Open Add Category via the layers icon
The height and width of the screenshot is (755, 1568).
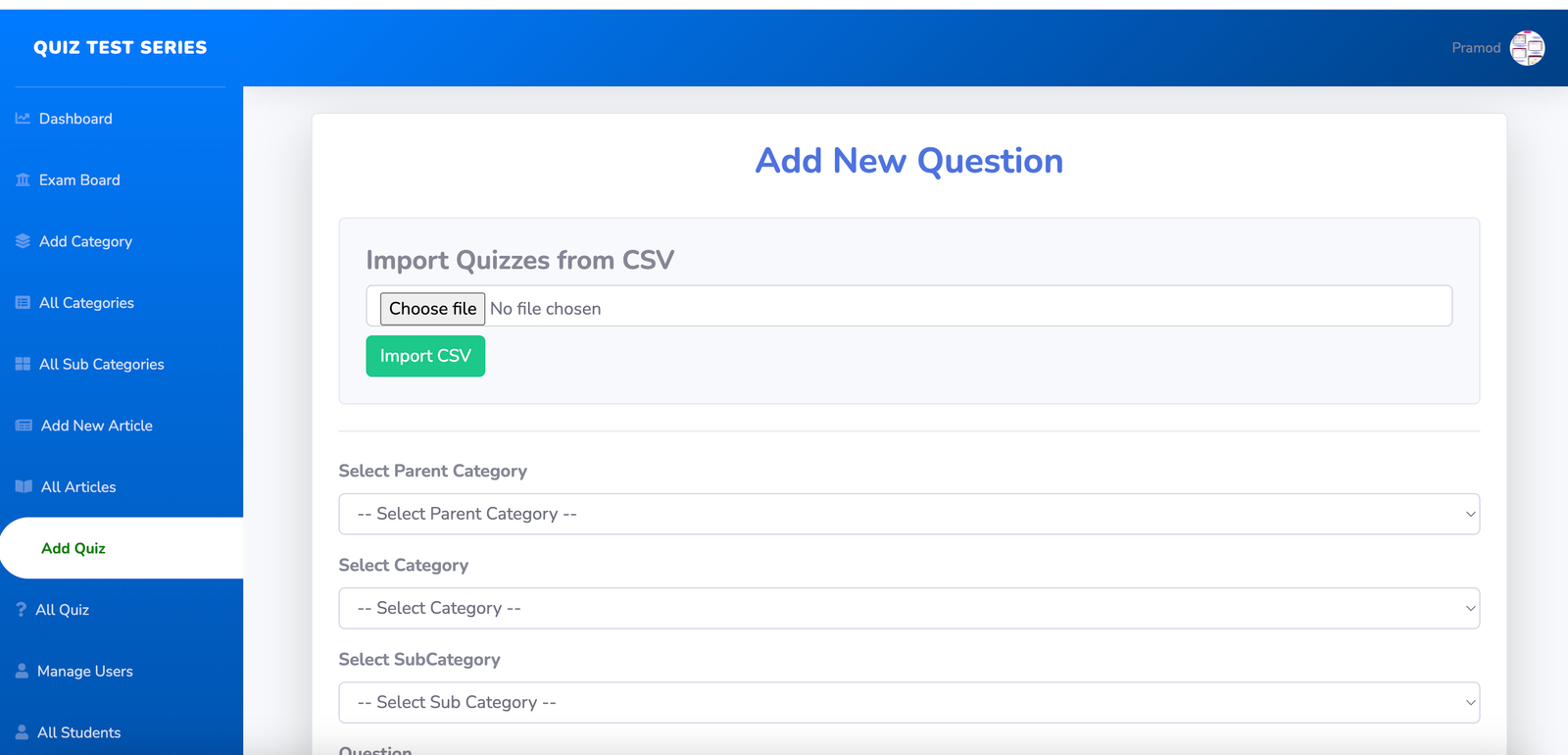click(x=23, y=241)
